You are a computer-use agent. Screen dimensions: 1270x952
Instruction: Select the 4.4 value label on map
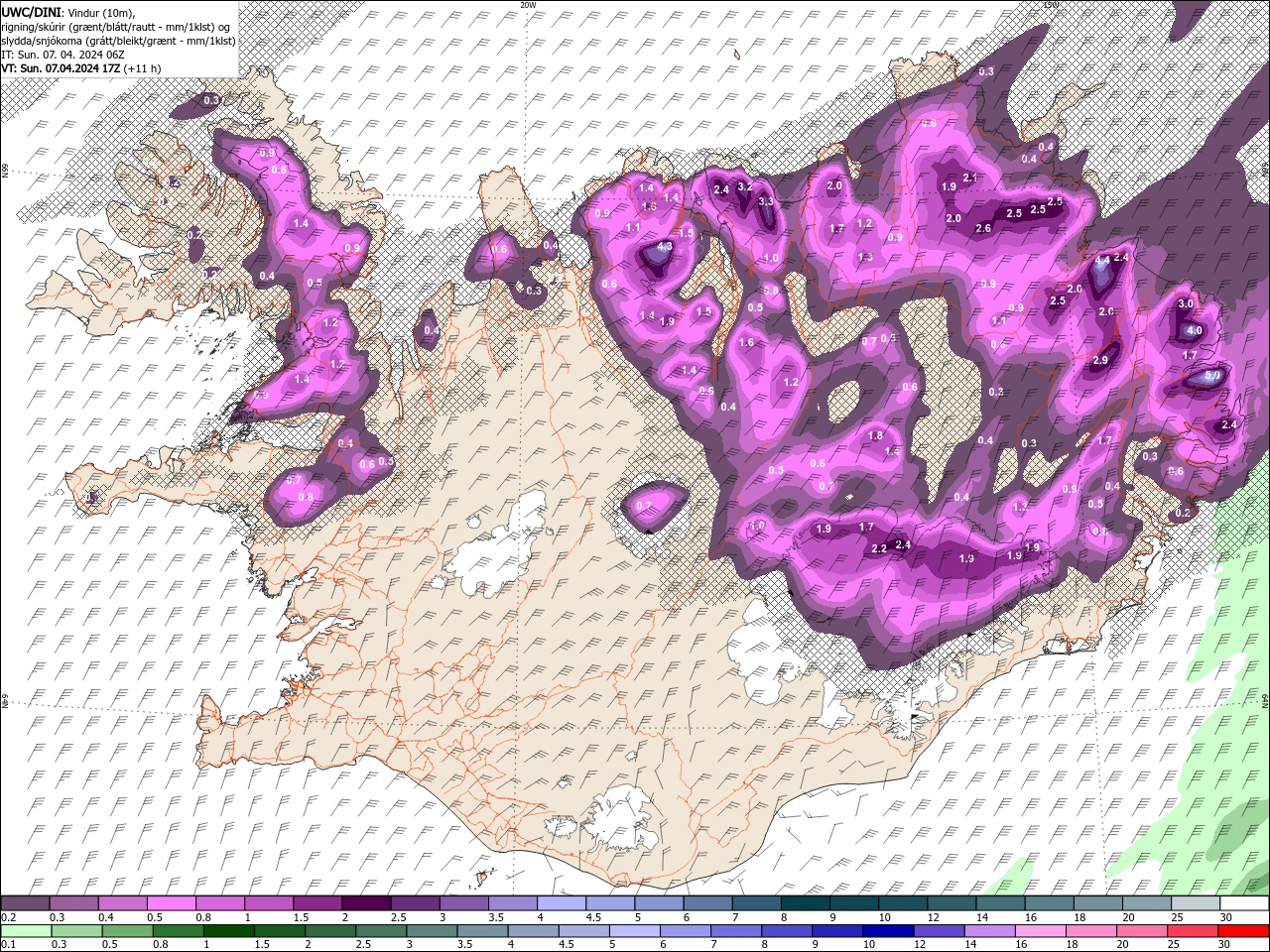pyautogui.click(x=1103, y=259)
